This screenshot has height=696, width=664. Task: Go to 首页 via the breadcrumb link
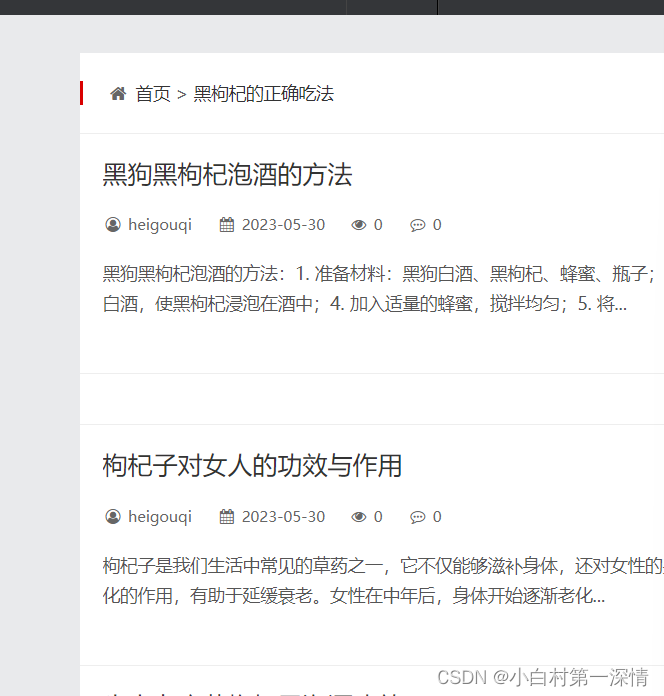pos(153,94)
